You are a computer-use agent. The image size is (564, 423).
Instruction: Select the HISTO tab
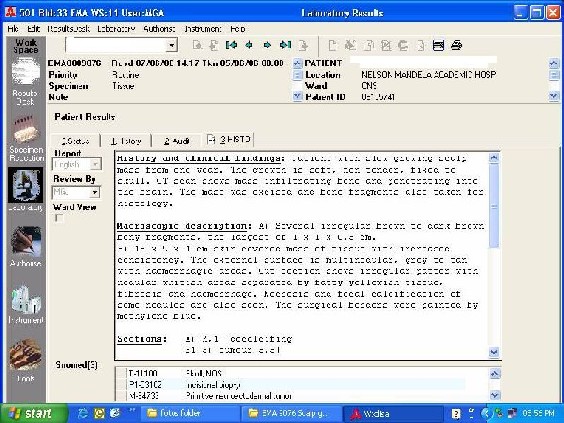(229, 140)
